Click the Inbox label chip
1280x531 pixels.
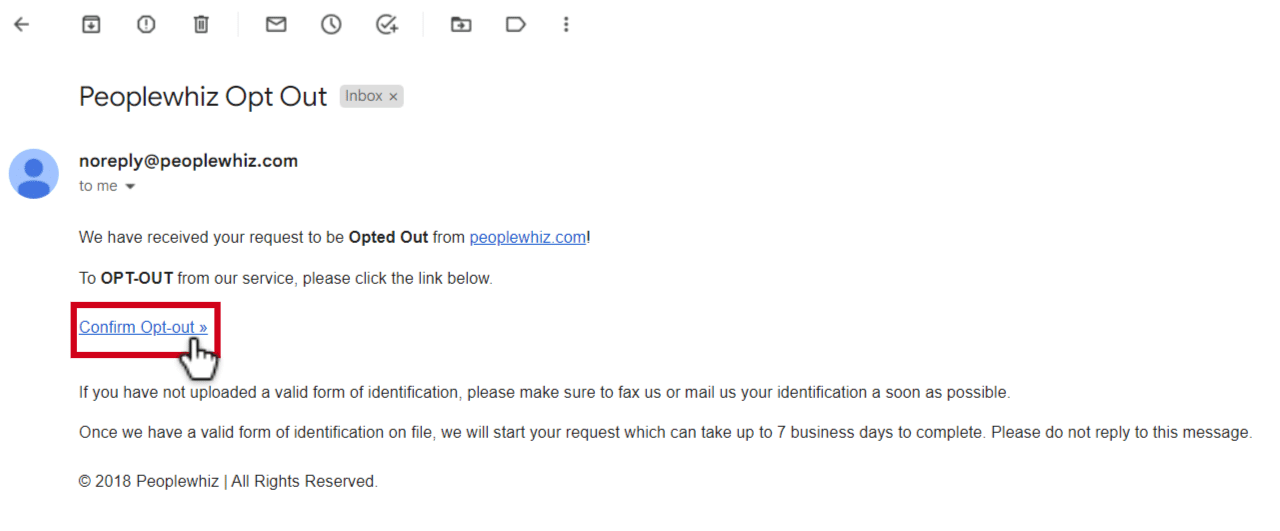364,96
